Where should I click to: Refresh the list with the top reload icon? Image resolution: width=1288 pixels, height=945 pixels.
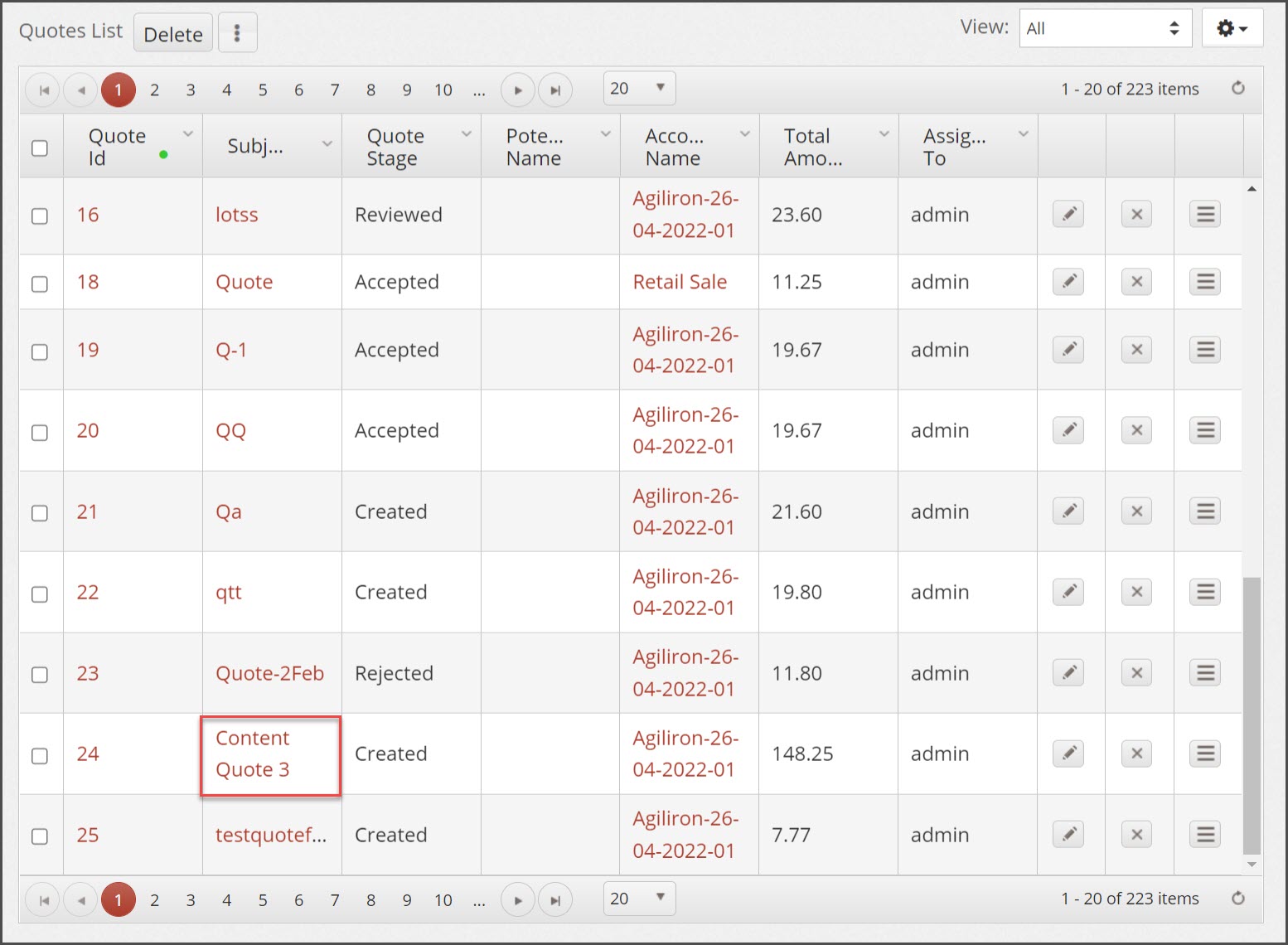coord(1238,88)
